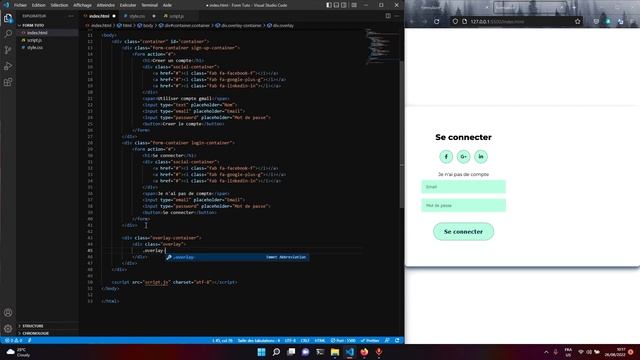640x360 pixels.
Task: Click the Google Plus icon in form
Action: point(463,157)
